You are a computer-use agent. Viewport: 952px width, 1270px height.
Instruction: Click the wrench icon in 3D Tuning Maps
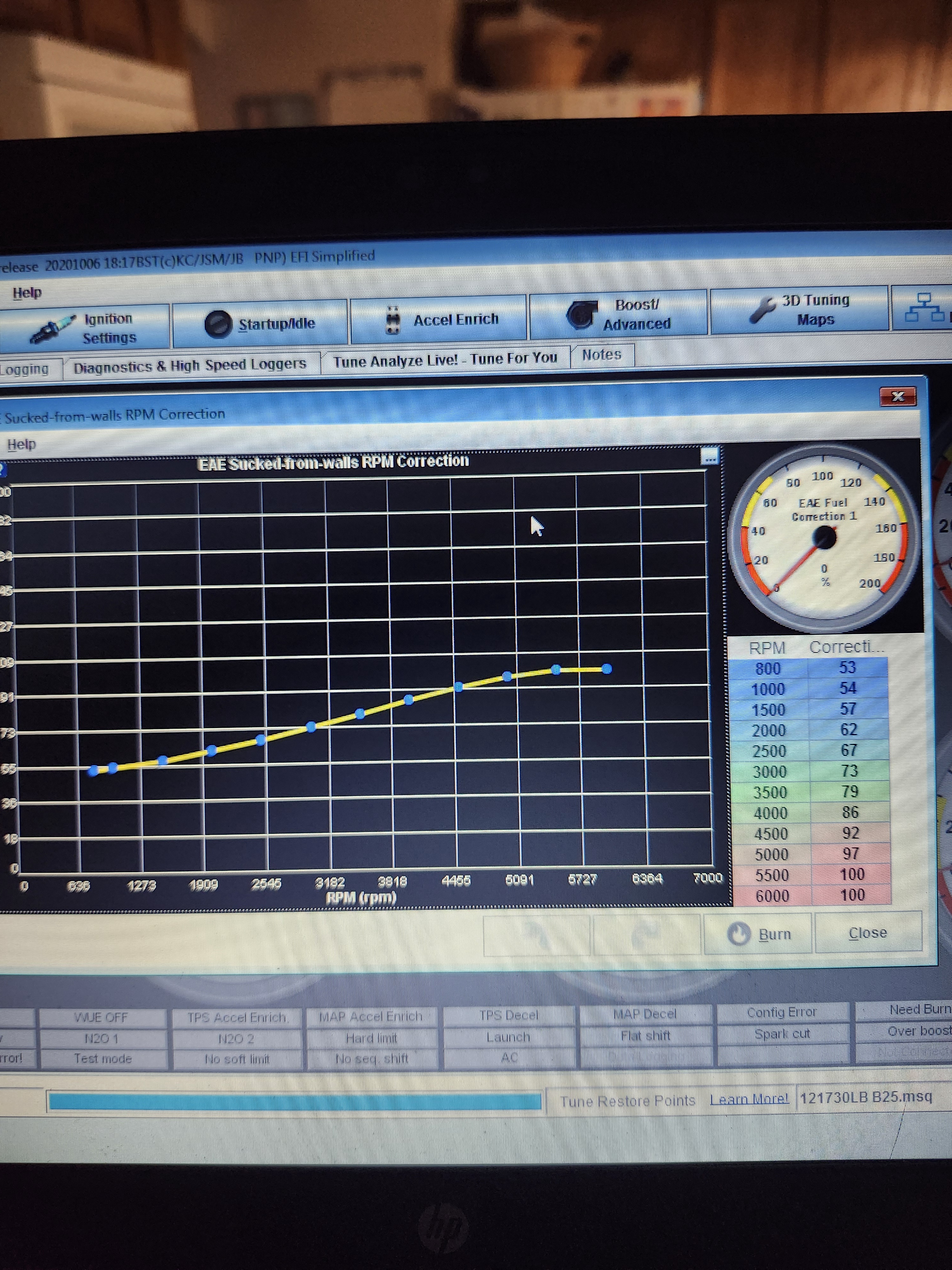point(763,310)
